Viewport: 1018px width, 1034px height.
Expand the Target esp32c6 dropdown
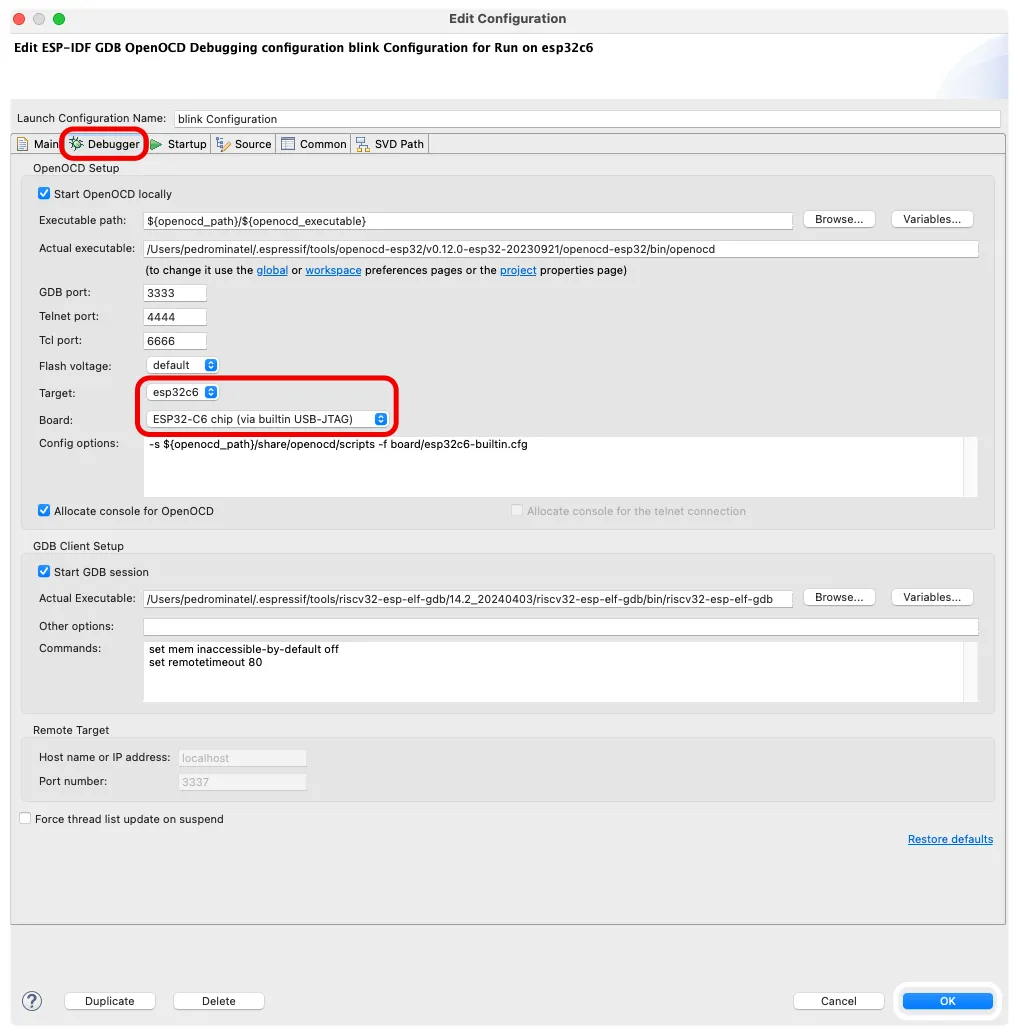point(183,393)
